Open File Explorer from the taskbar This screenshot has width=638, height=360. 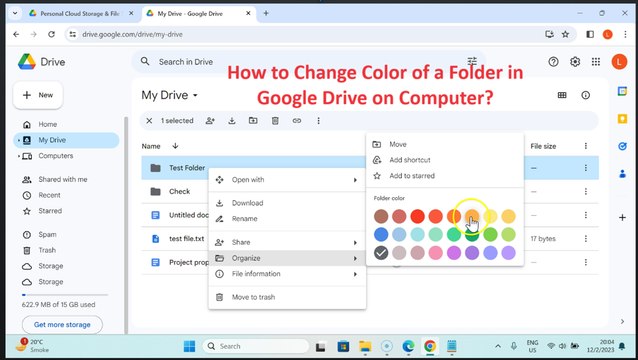pyautogui.click(x=365, y=346)
